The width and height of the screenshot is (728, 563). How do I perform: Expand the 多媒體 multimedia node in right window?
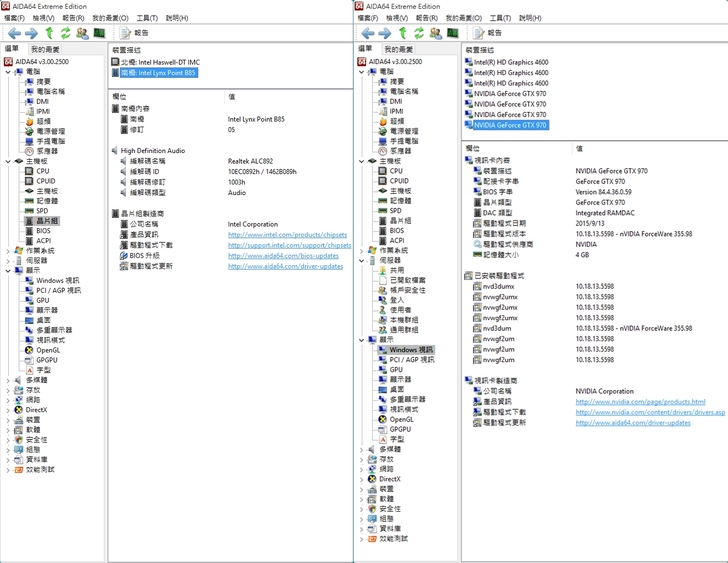point(361,449)
